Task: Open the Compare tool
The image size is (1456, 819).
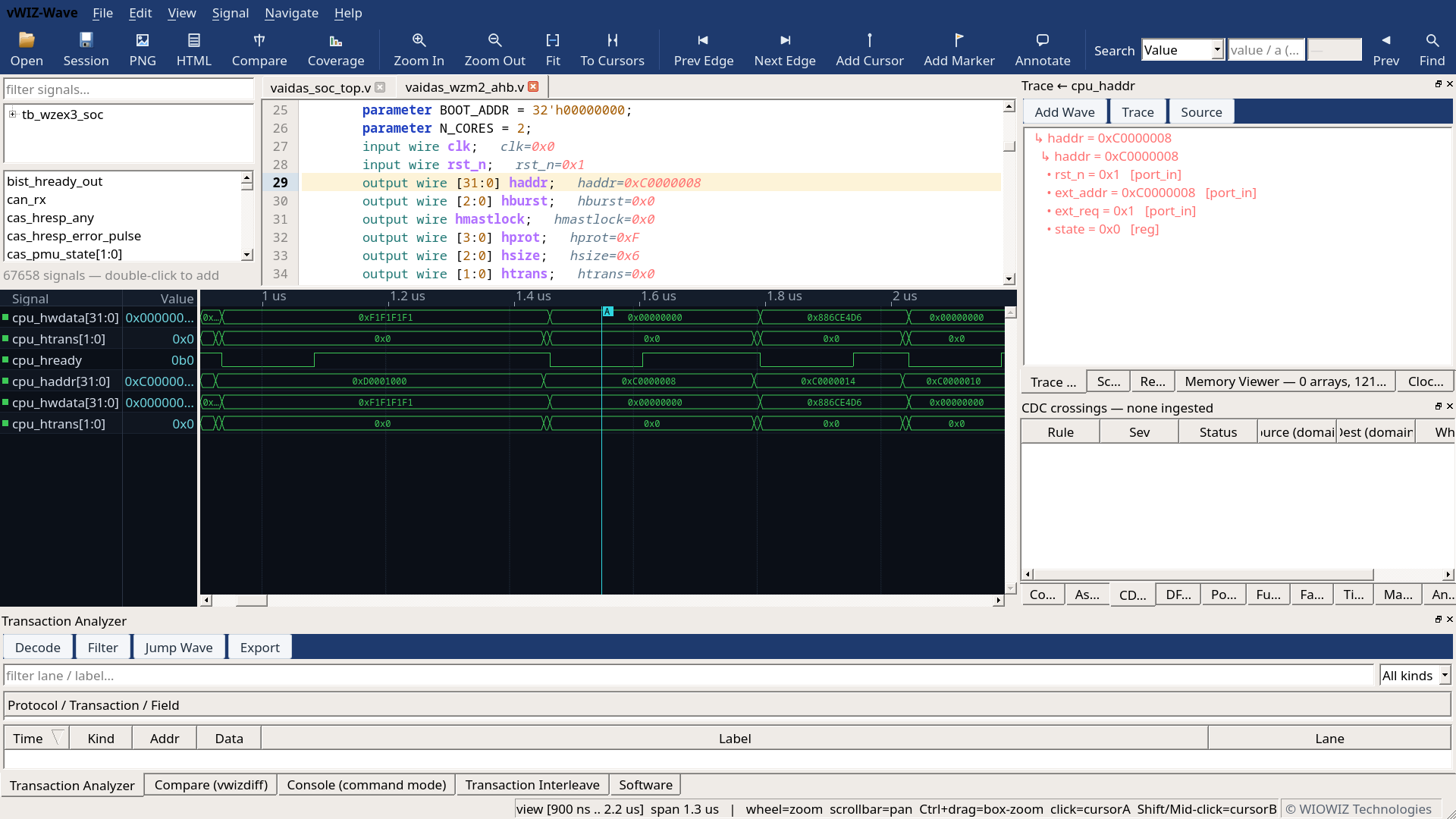Action: coord(259,49)
